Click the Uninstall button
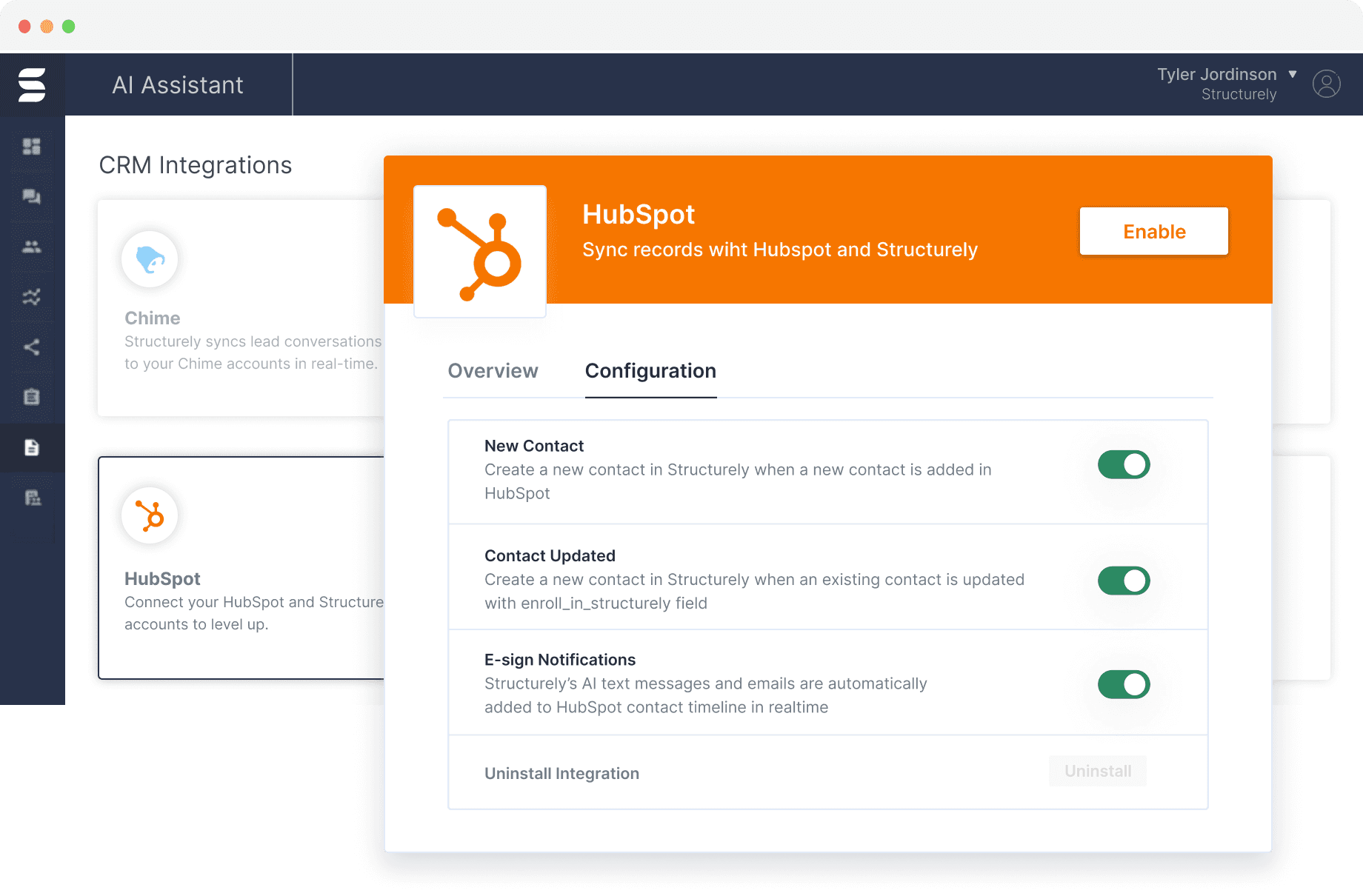This screenshot has height=896, width=1363. (1097, 772)
